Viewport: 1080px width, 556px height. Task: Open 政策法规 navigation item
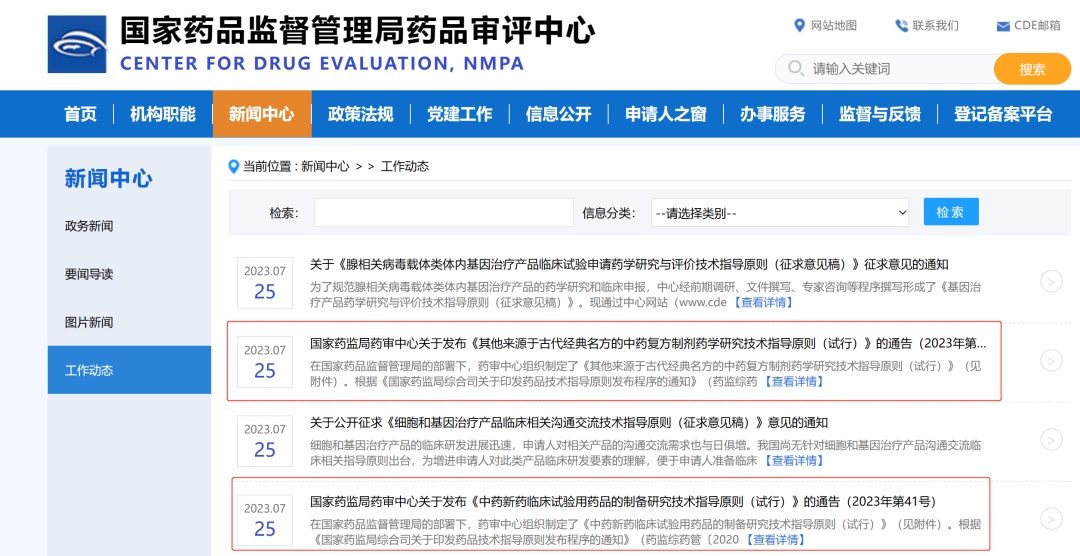(x=360, y=114)
